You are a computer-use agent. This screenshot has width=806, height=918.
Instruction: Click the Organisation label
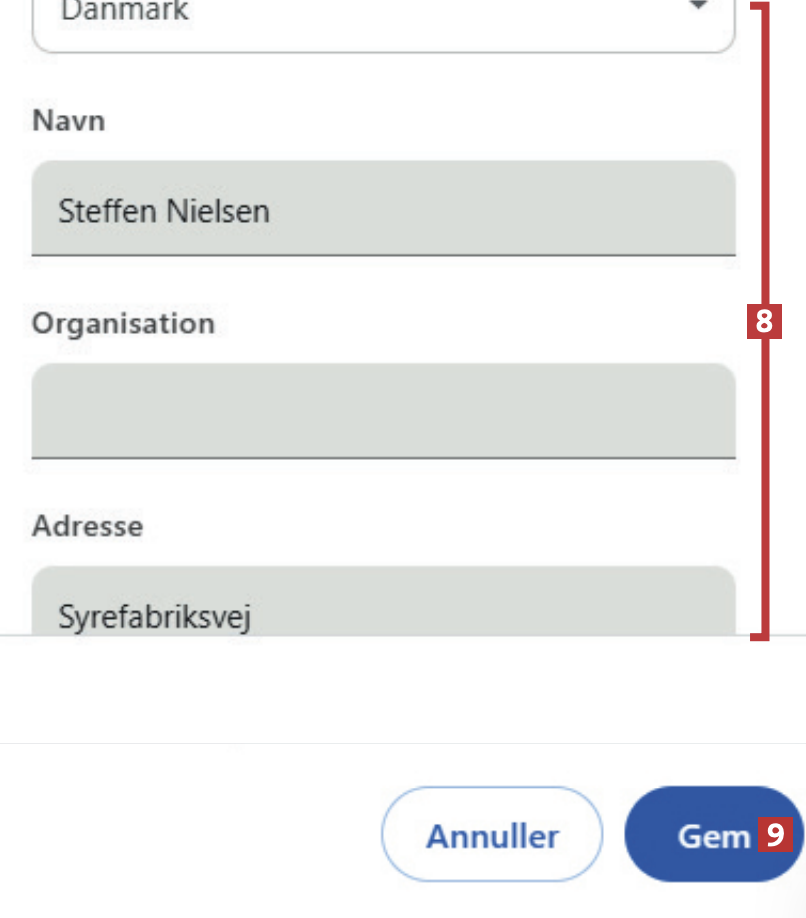[123, 323]
